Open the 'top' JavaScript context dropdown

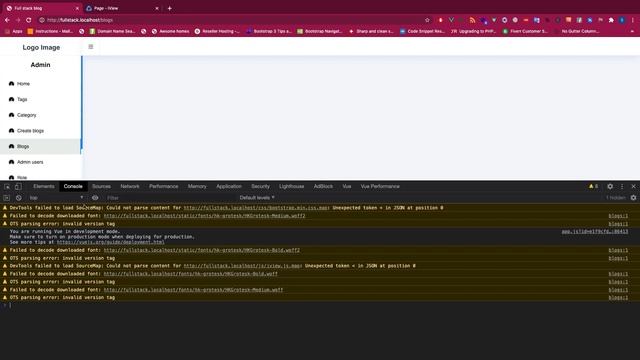56,198
